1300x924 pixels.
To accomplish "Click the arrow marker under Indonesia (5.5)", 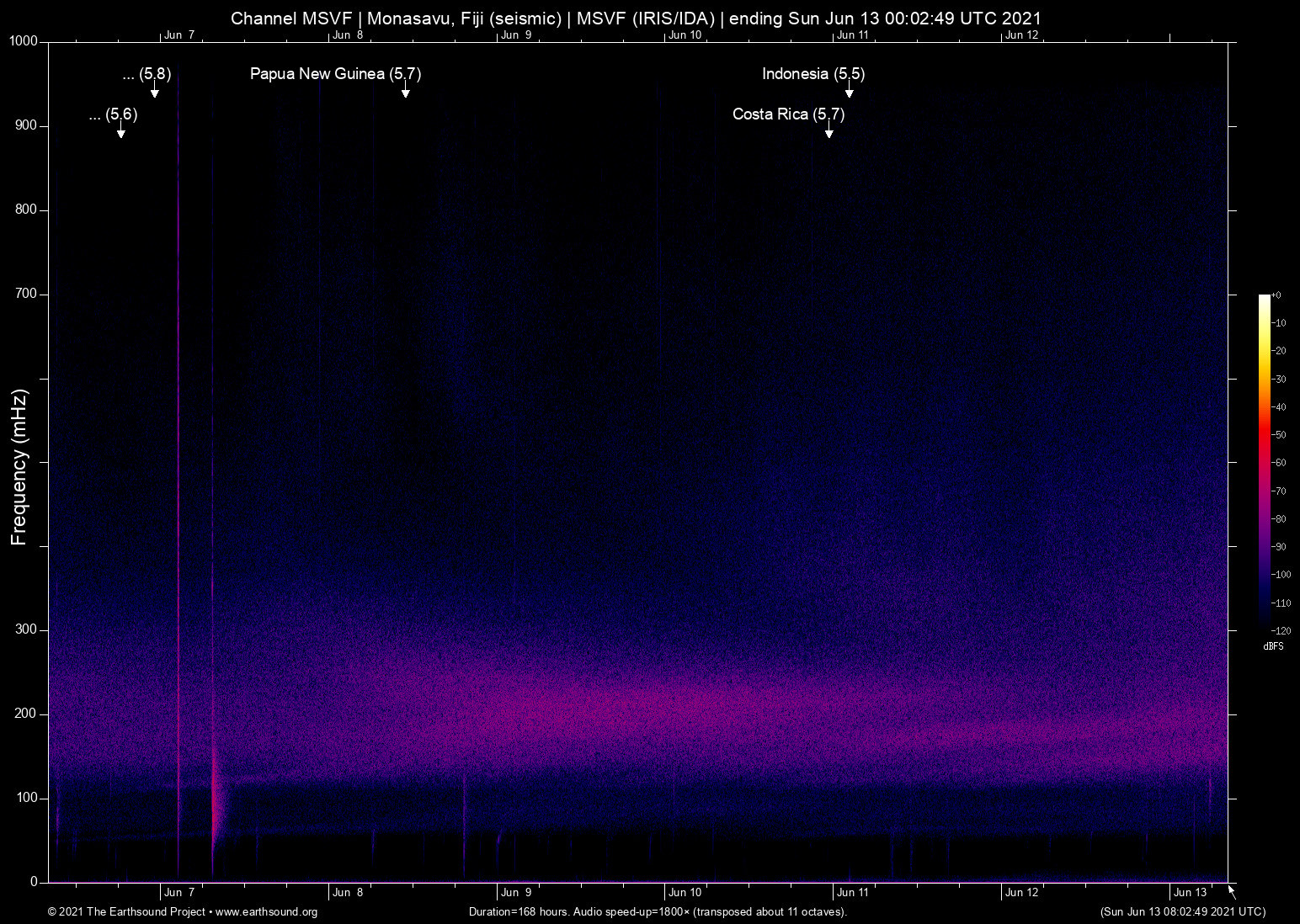I will point(850,89).
